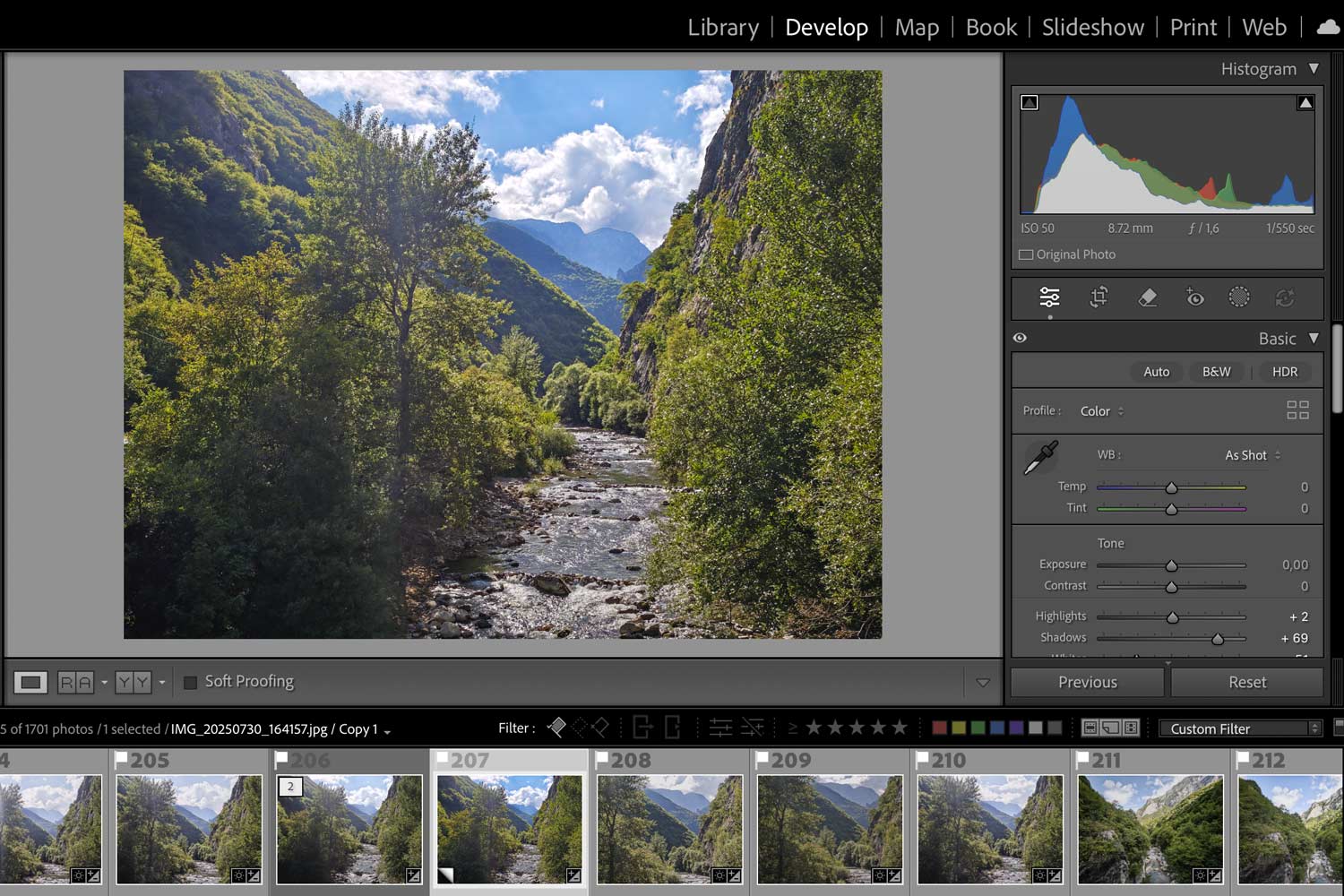Select filmstrip thumbnail number 208
The width and height of the screenshot is (1344, 896).
pos(669,829)
